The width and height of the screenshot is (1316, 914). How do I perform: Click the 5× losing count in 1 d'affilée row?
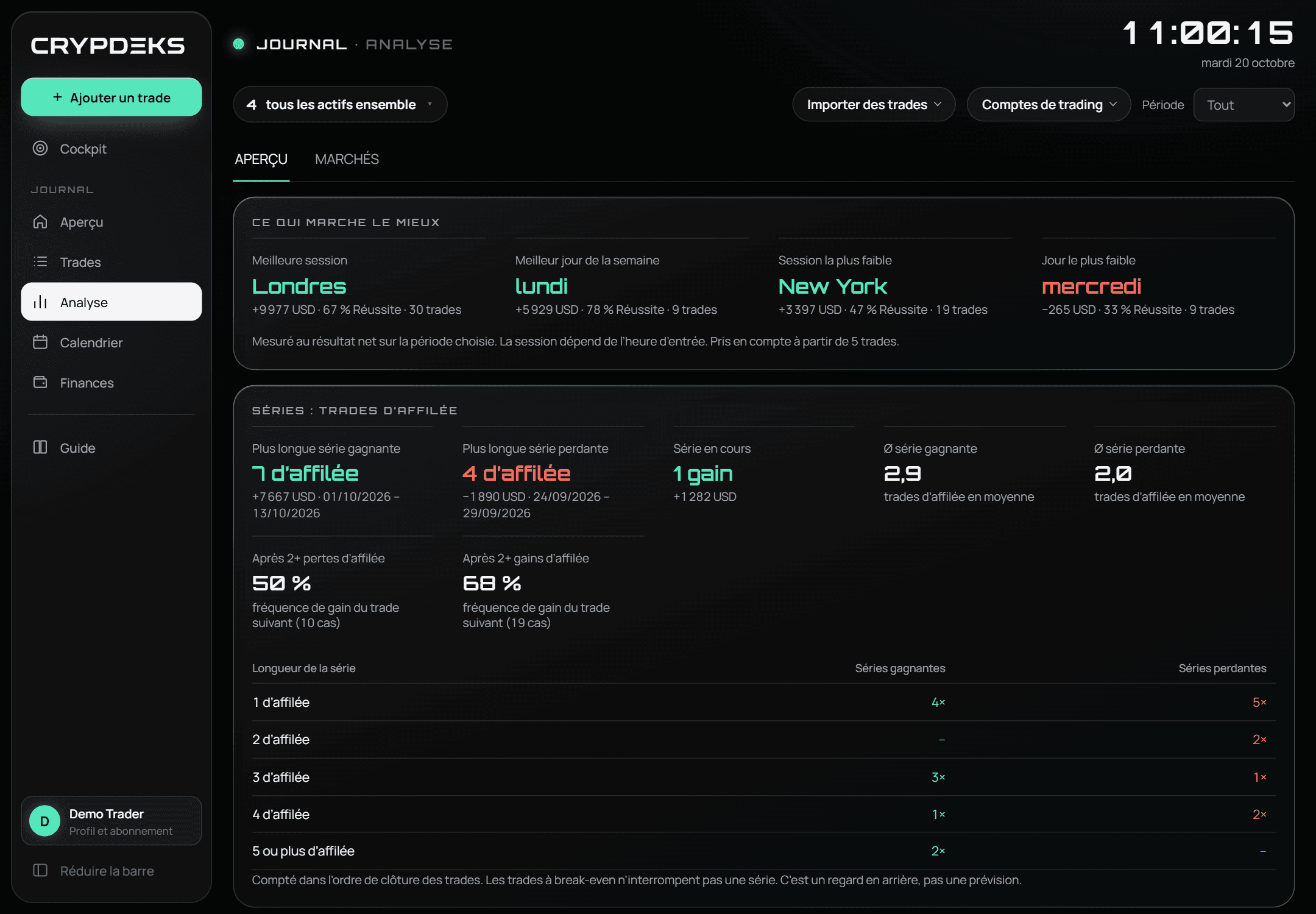coord(1259,702)
